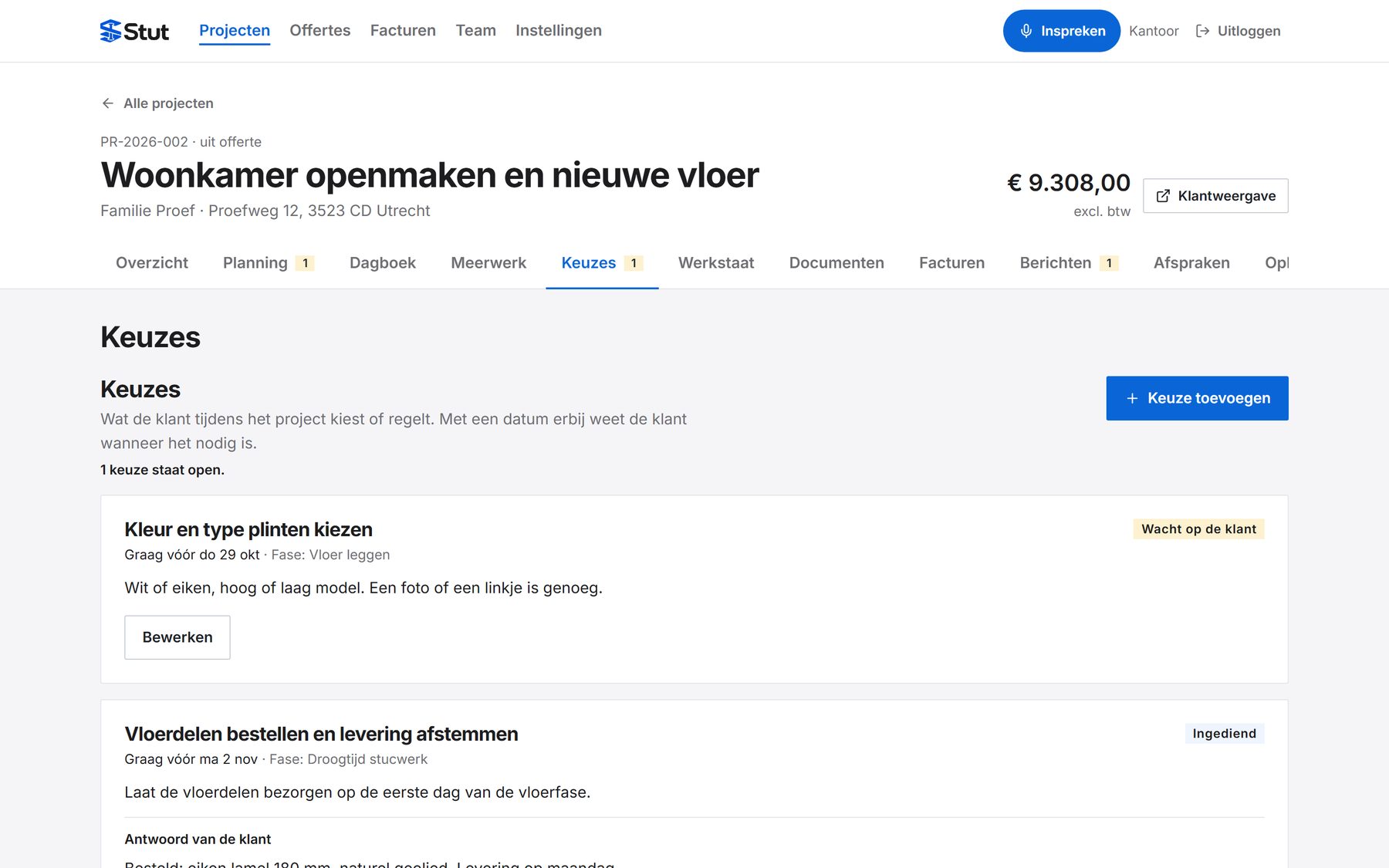This screenshot has height=868, width=1389.
Task: Click the Bewerken button for plinten keuze
Action: point(177,637)
